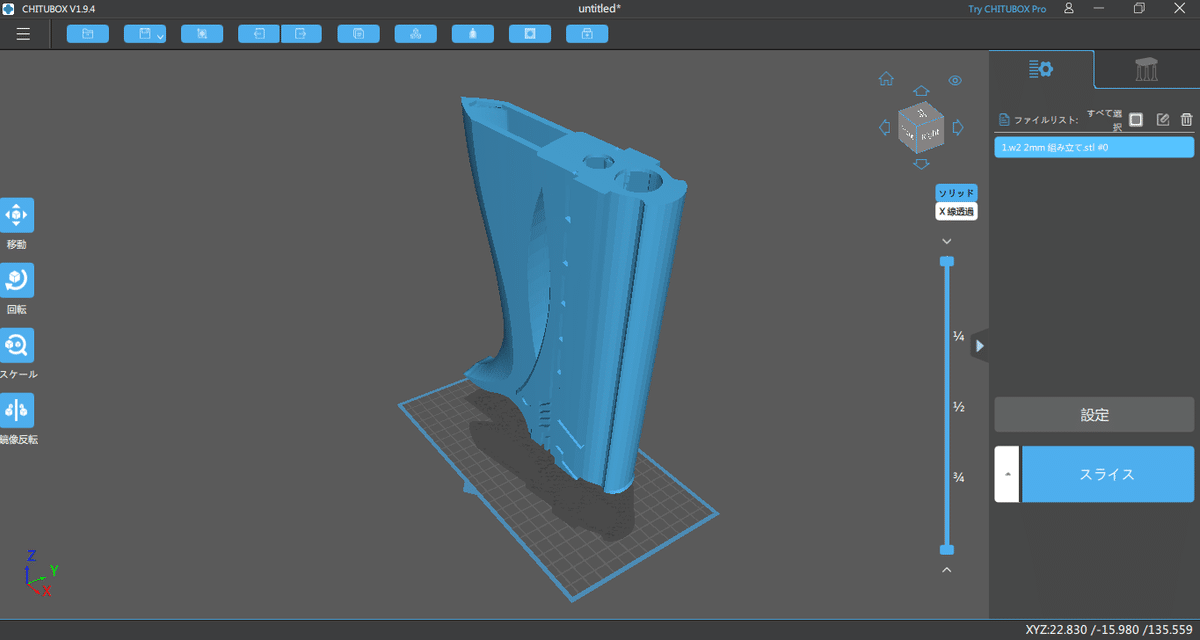Click the redo toolbar icon
The image size is (1200, 640).
(301, 34)
